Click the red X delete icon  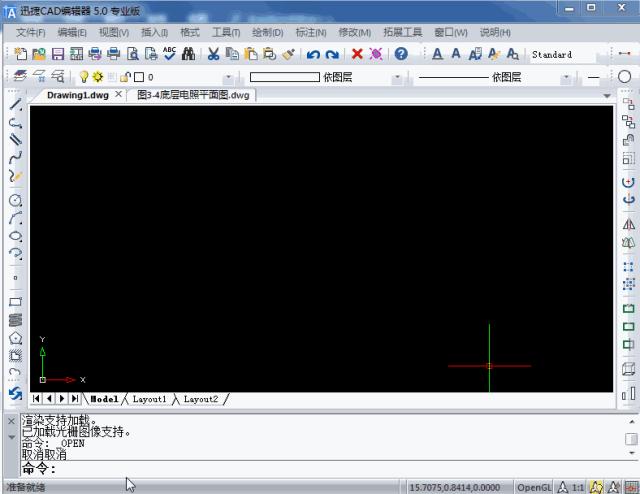point(357,54)
